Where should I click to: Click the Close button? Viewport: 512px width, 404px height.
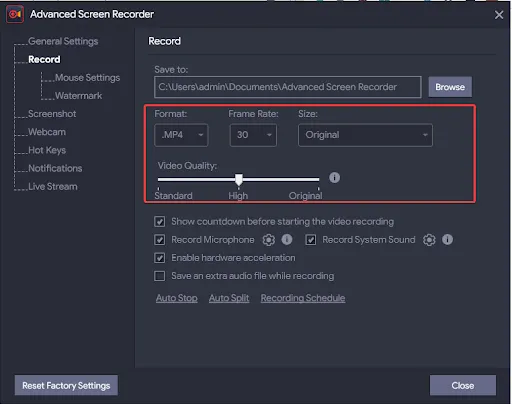click(463, 385)
